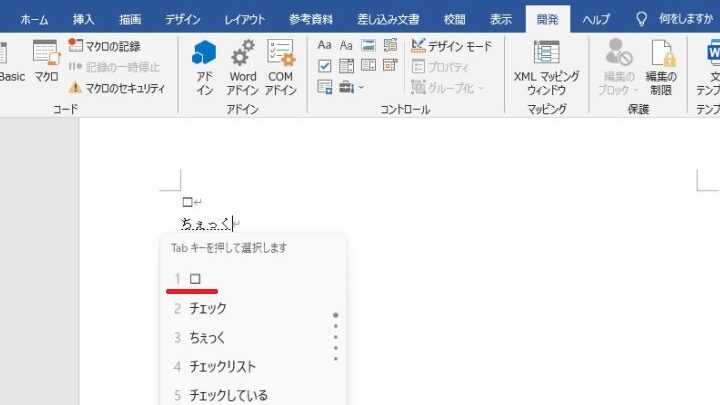This screenshot has height=405, width=720.
Task: Open COM アドイン dialog
Action: coord(281,68)
